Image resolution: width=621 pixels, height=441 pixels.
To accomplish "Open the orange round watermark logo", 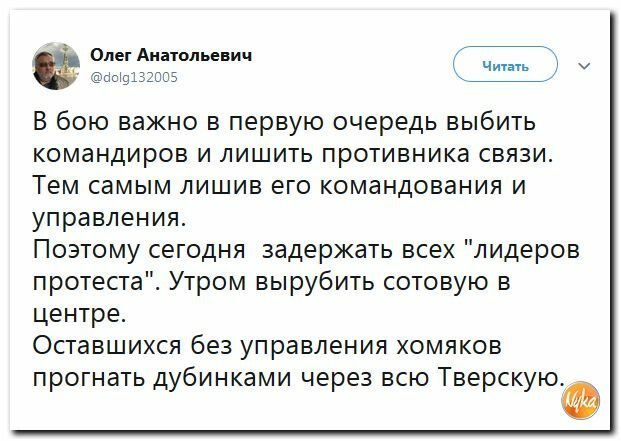I will click(x=580, y=400).
